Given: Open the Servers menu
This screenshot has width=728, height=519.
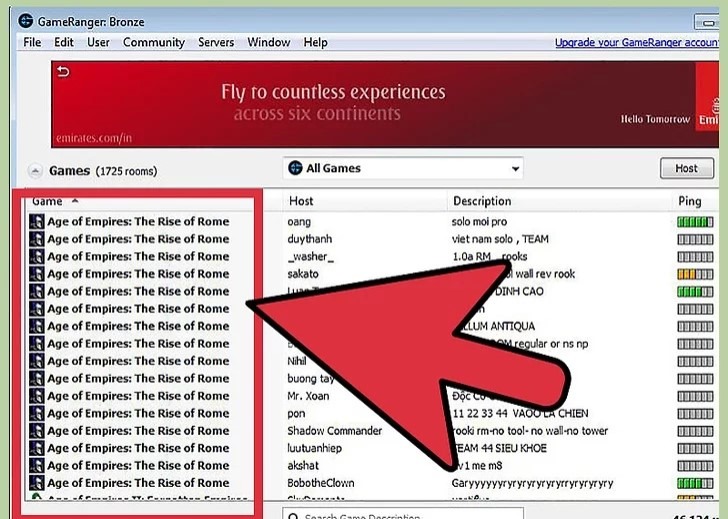Looking at the screenshot, I should click(216, 42).
